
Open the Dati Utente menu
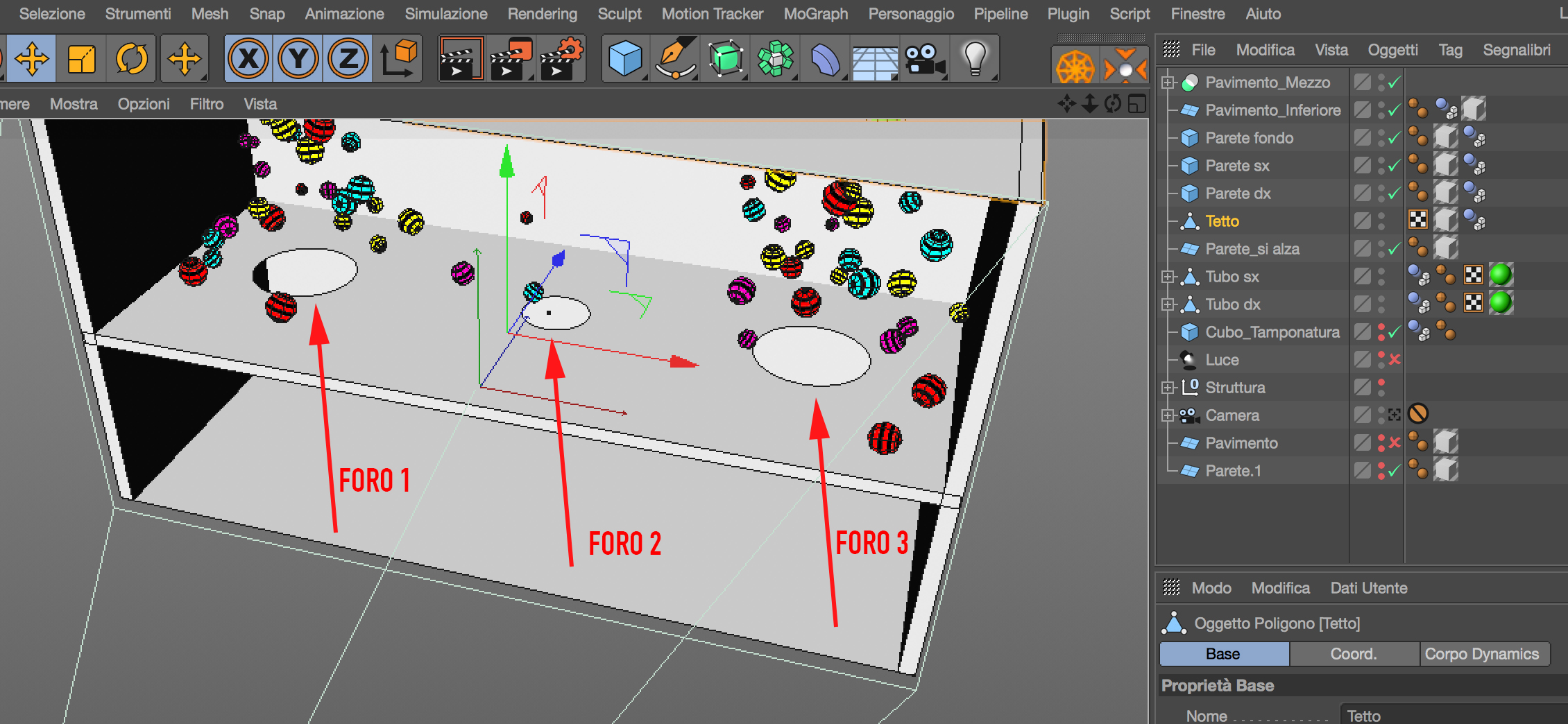[1369, 588]
